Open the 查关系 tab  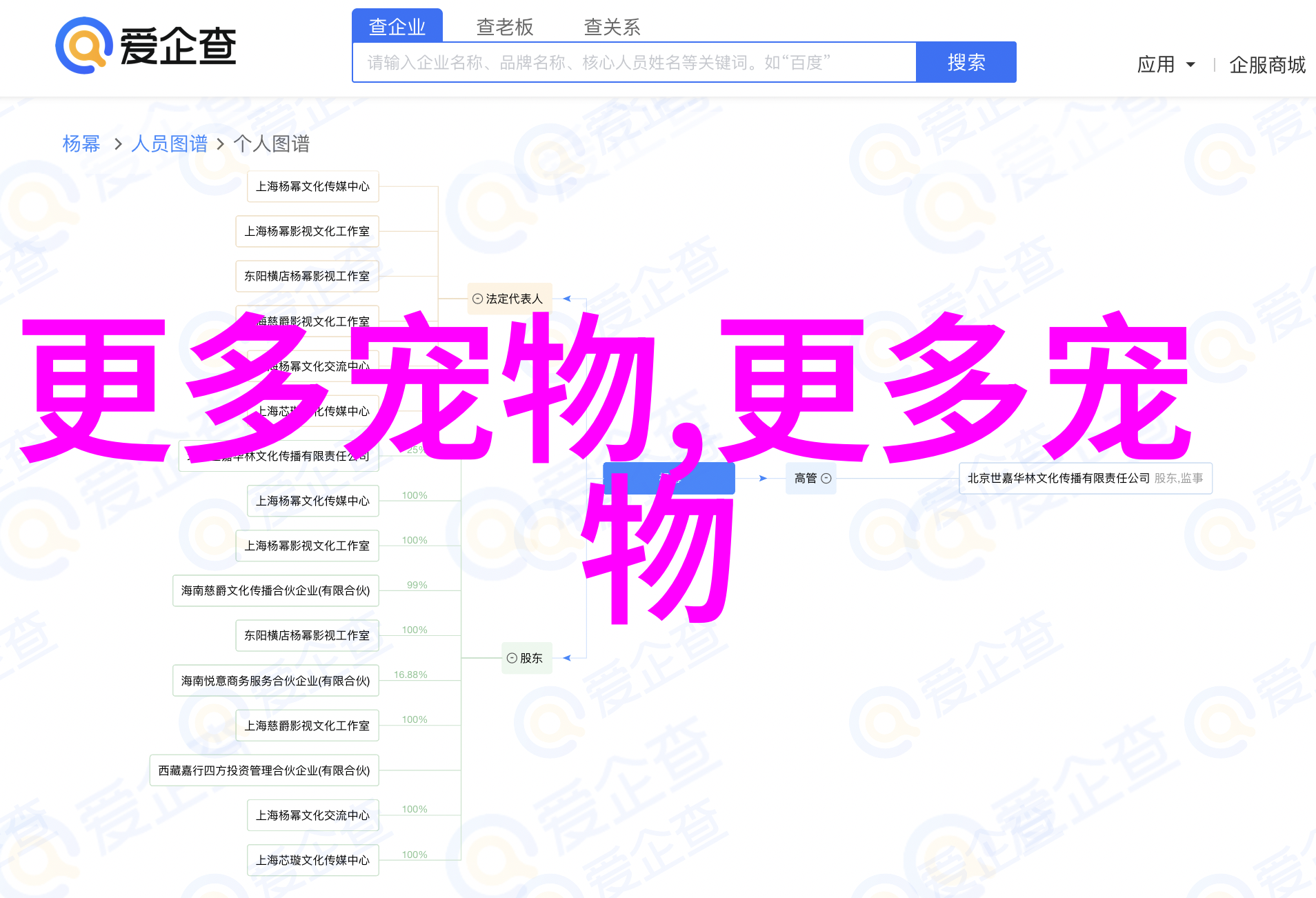(612, 27)
